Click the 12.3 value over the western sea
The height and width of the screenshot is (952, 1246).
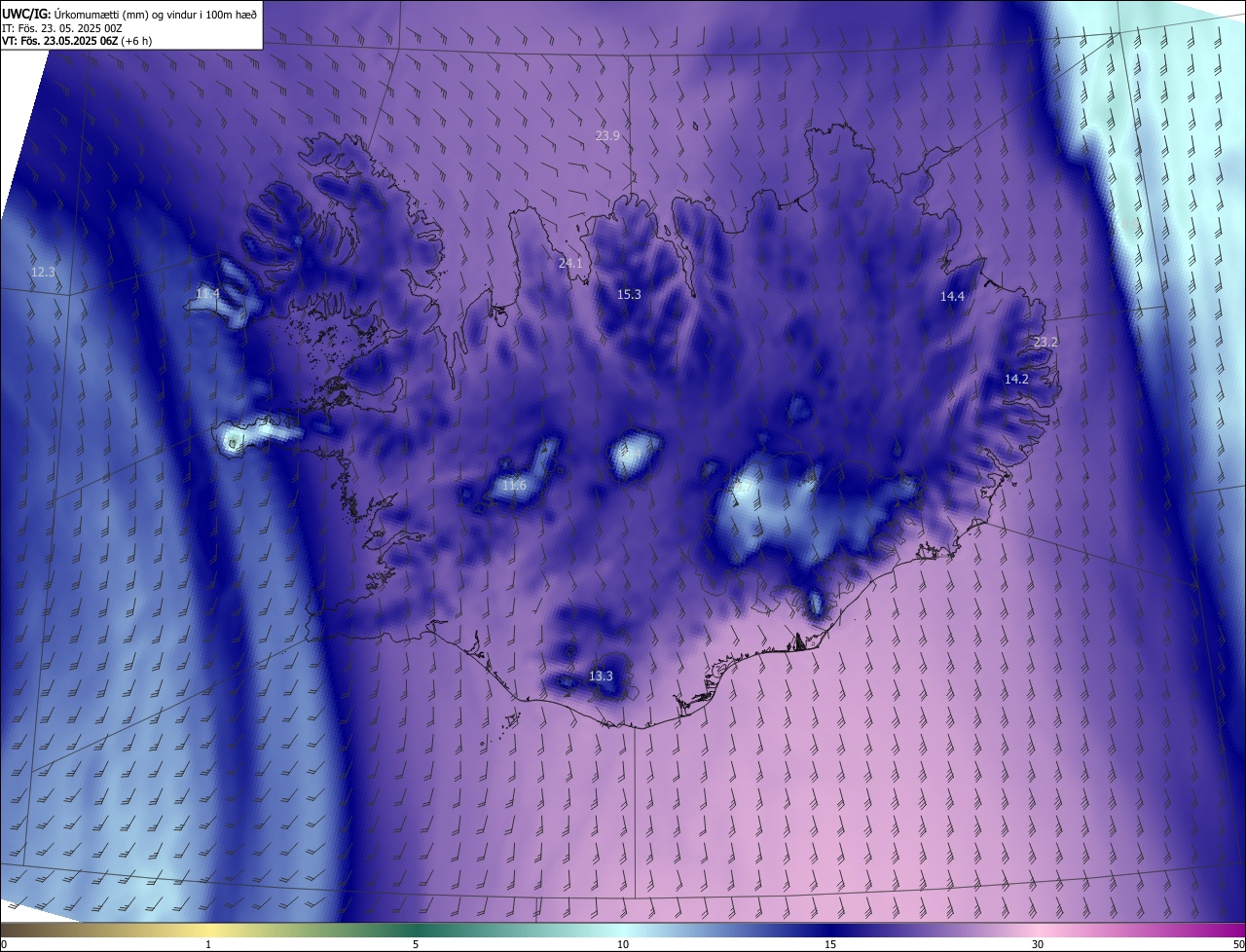pos(43,272)
